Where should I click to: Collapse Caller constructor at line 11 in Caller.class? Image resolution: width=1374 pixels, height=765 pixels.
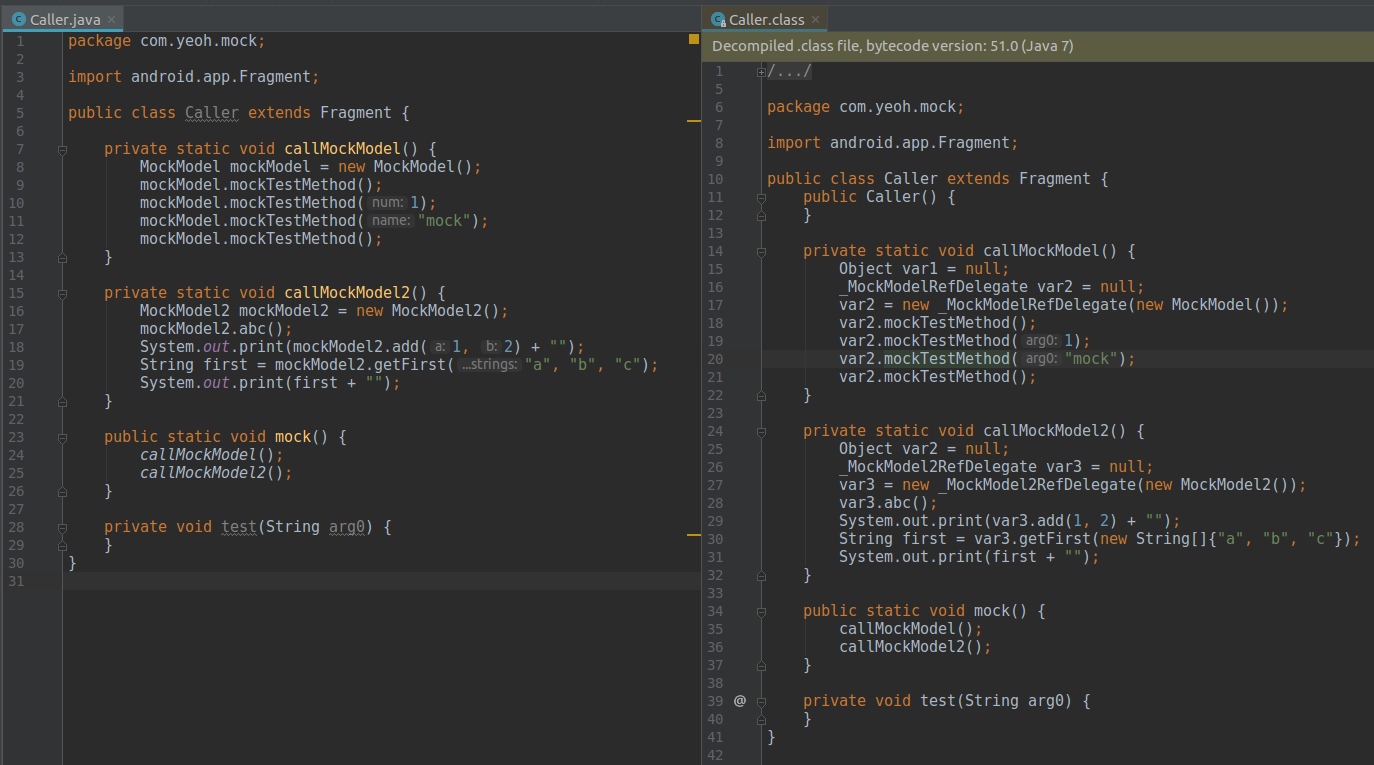(761, 197)
